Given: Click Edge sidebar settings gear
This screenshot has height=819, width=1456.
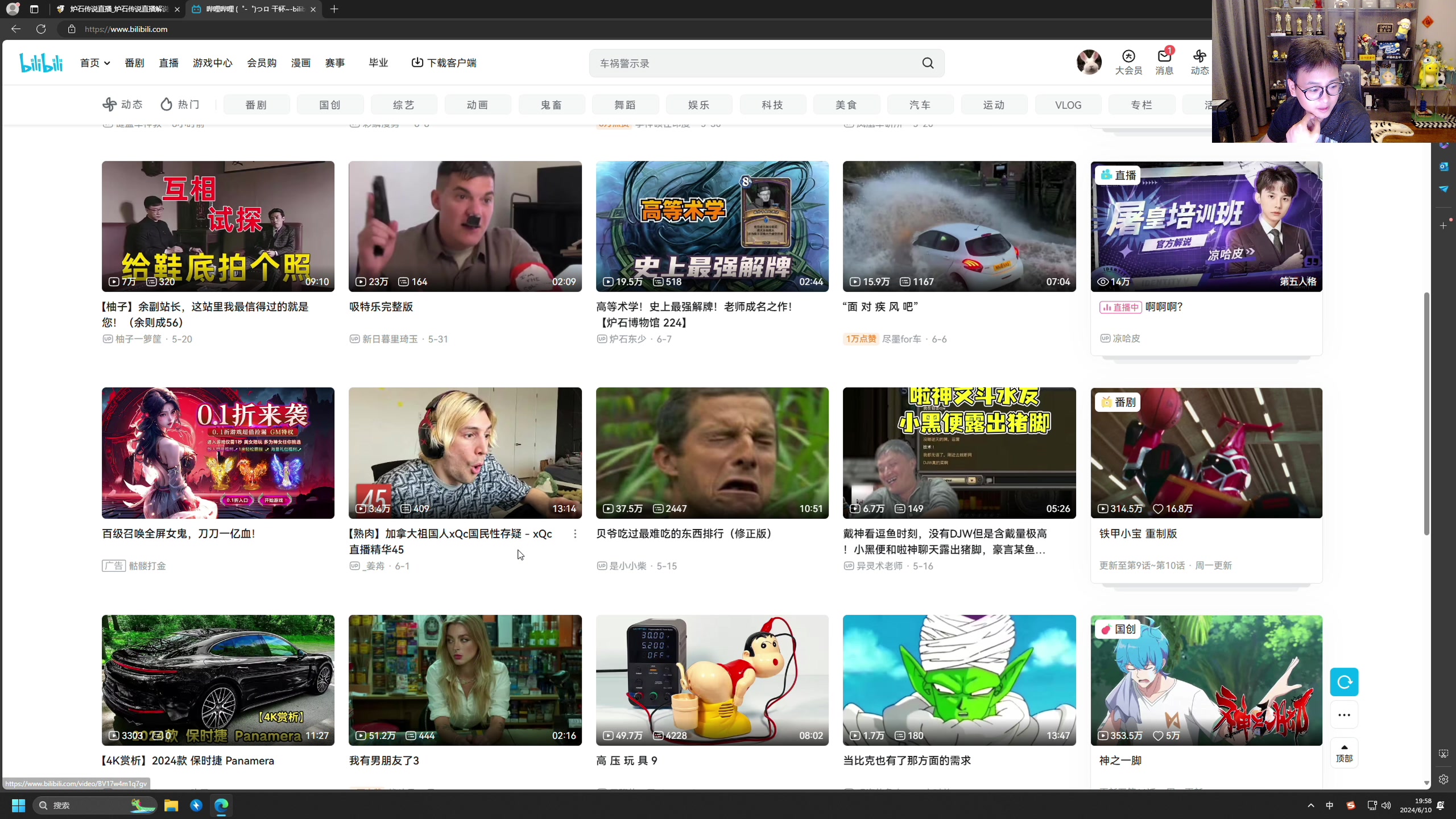Looking at the screenshot, I should pos(1443,780).
